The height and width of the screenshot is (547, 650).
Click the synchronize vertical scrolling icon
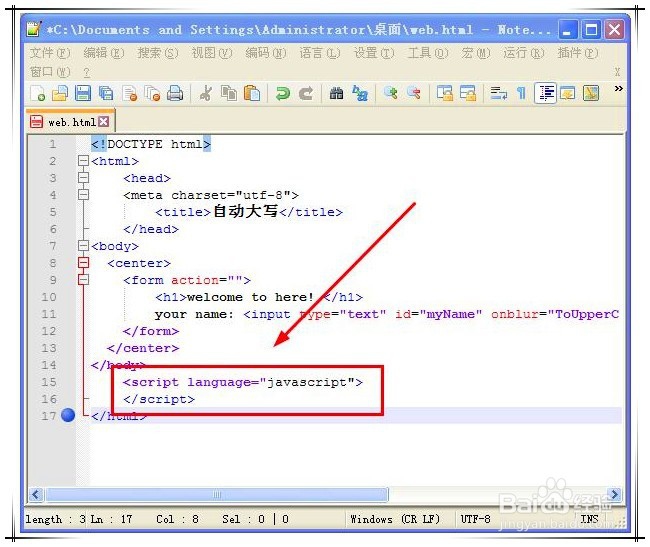pos(445,93)
